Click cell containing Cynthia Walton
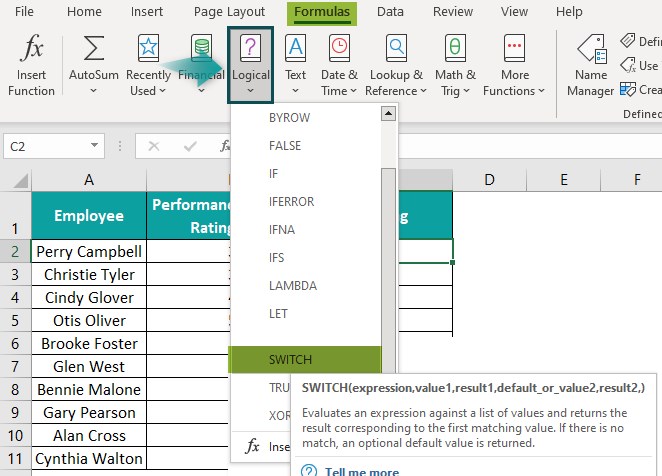The width and height of the screenshot is (662, 476). 89,458
